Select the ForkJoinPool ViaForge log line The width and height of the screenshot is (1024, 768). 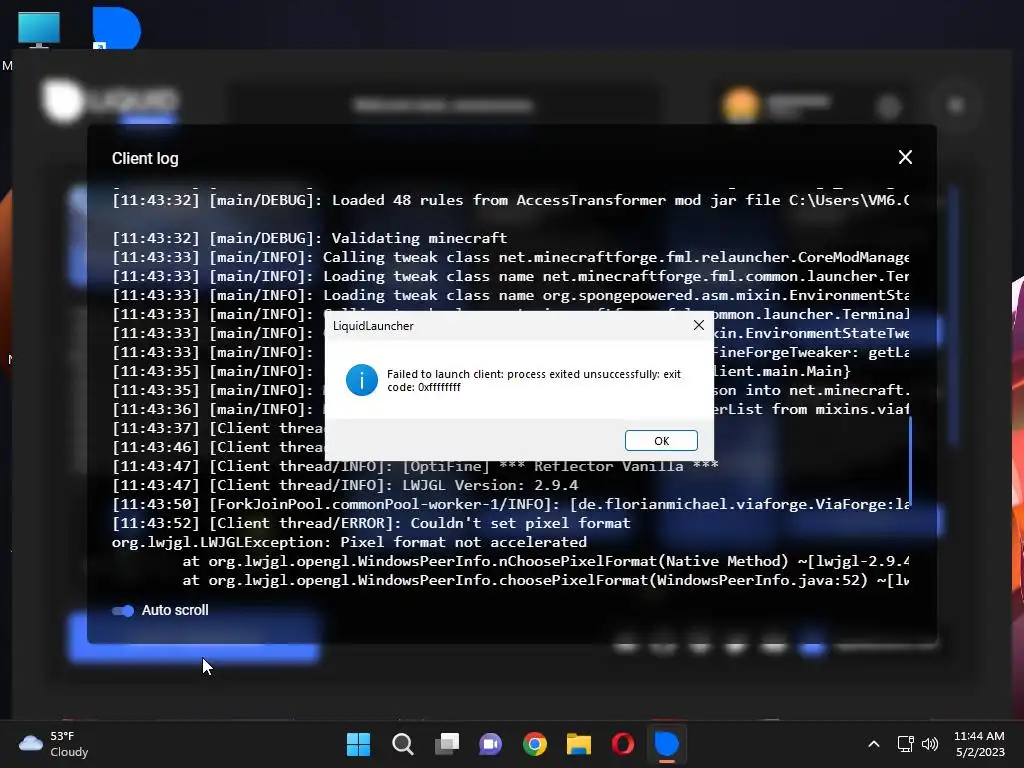(511, 504)
